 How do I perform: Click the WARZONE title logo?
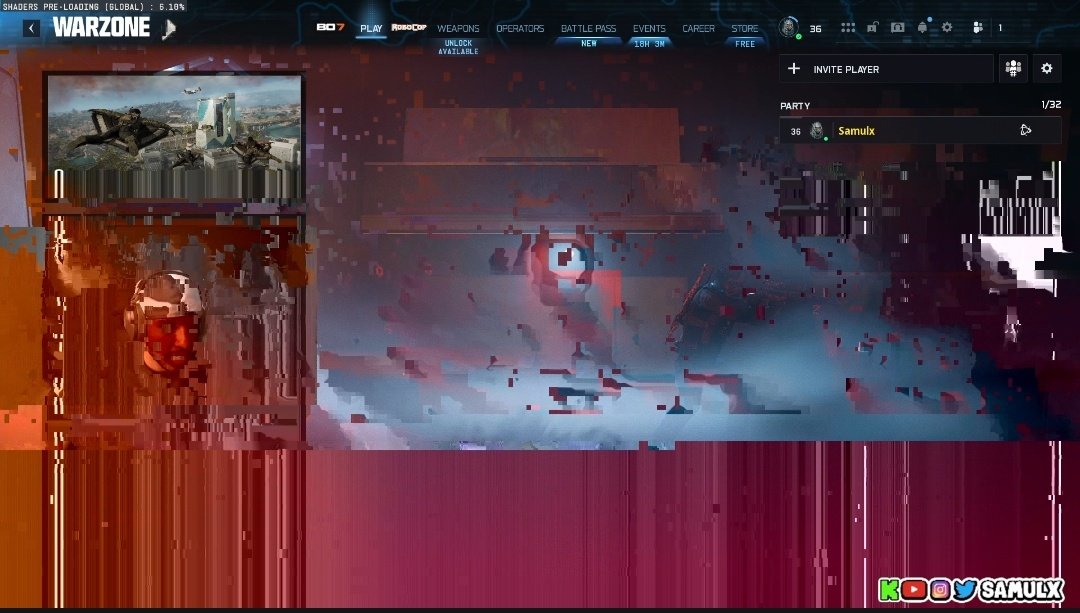pos(101,28)
